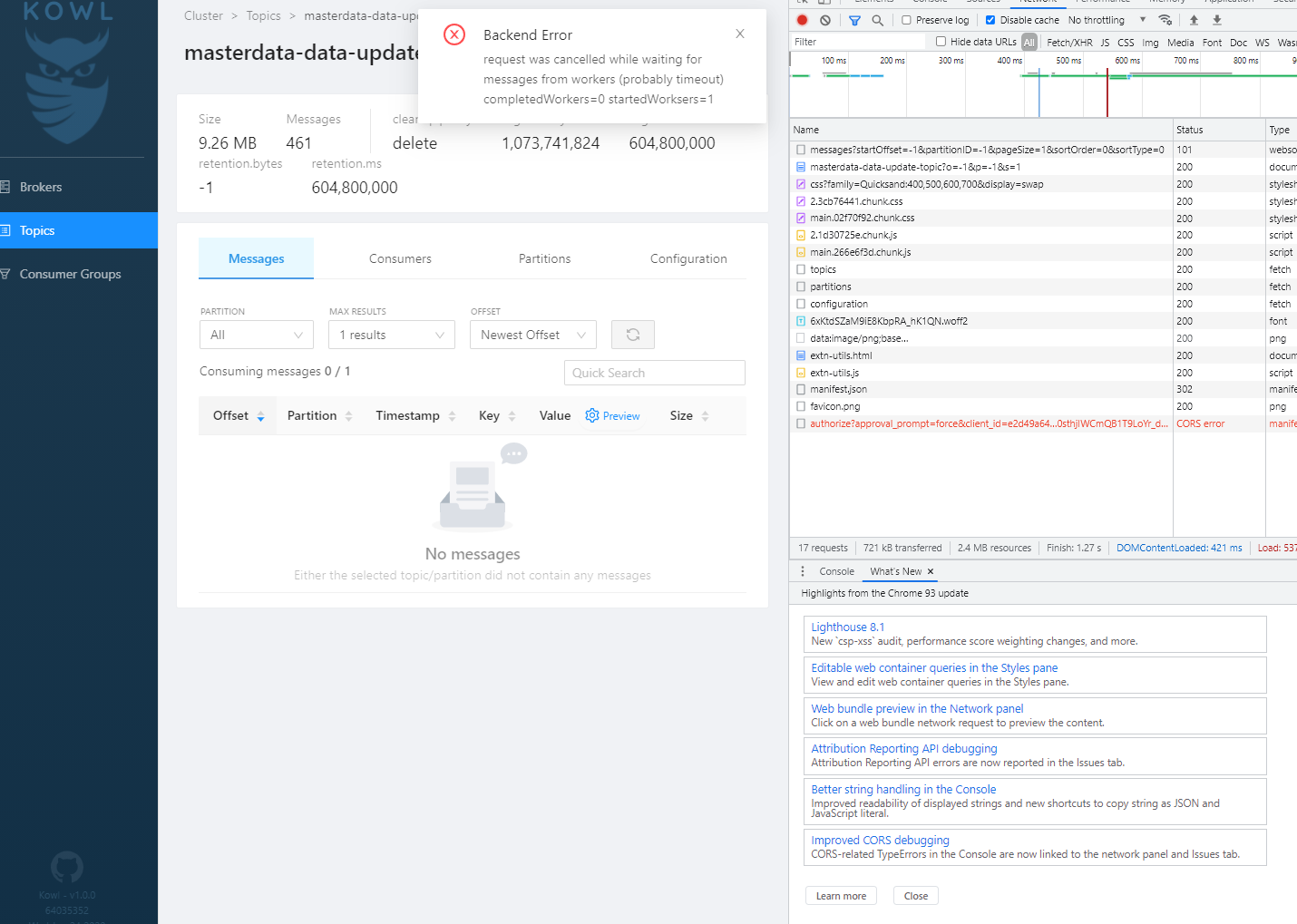Uncheck Disable cache

click(990, 20)
